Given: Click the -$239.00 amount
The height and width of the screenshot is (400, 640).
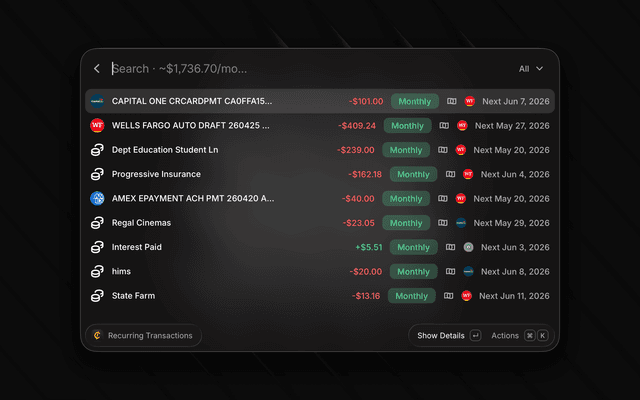Looking at the screenshot, I should (x=356, y=150).
